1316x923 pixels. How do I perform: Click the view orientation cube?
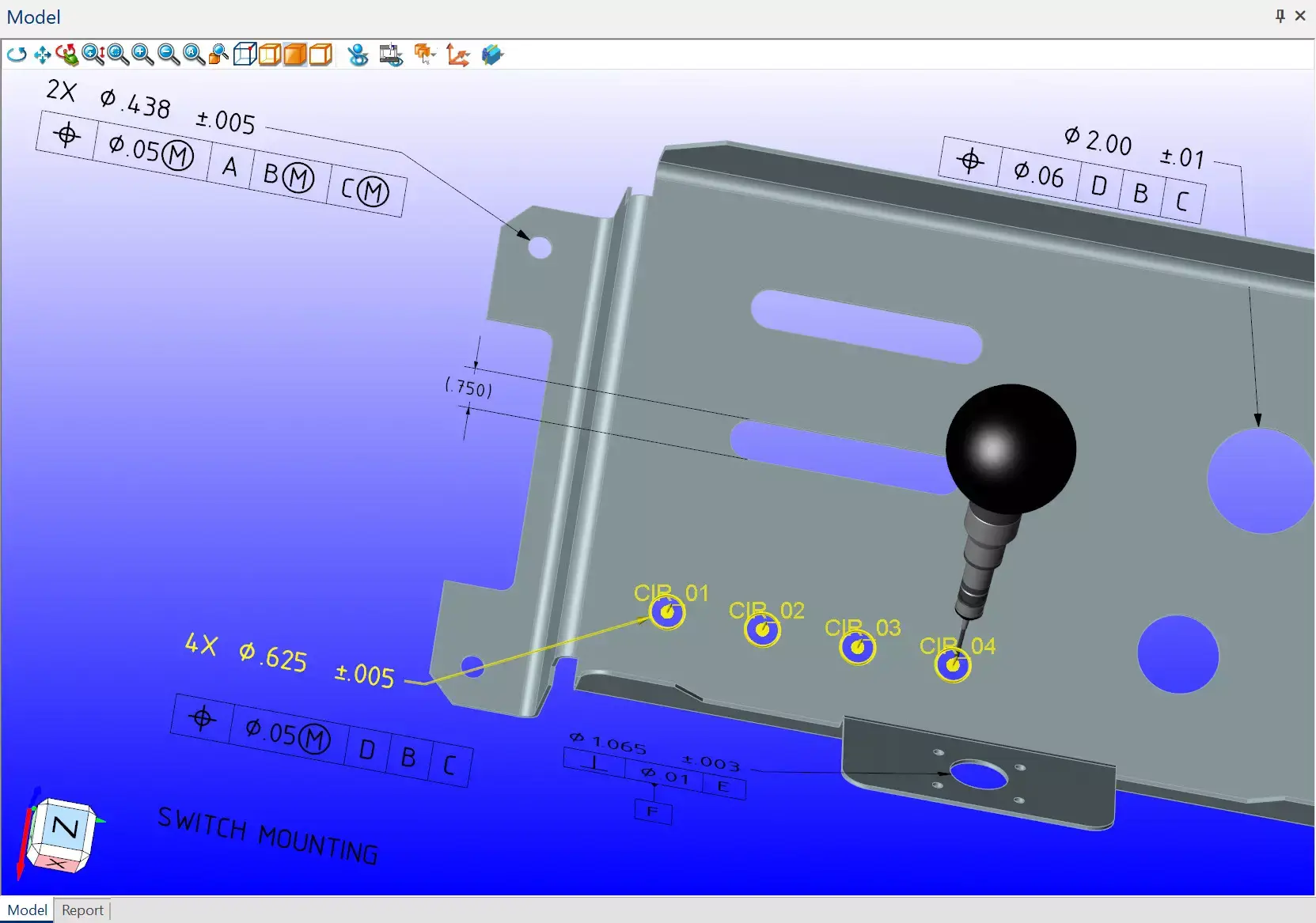63,834
